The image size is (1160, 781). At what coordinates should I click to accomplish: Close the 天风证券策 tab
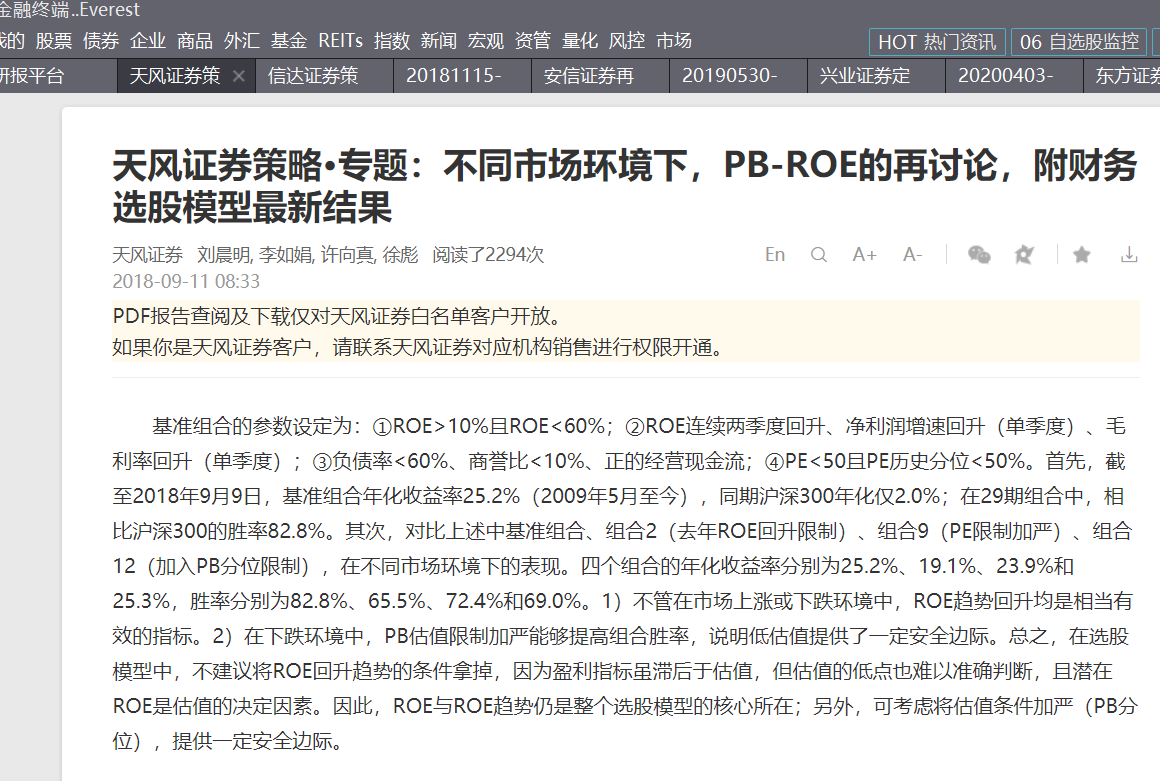point(239,75)
